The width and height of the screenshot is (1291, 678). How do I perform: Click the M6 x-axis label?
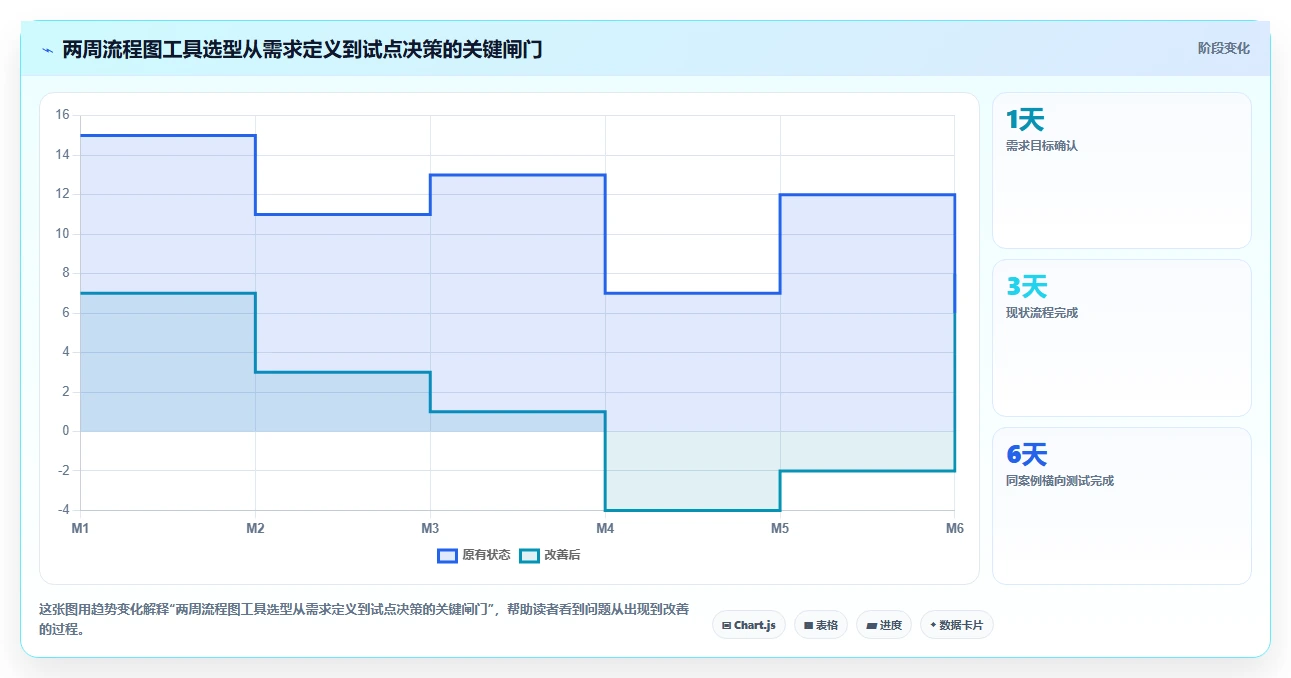(x=955, y=528)
